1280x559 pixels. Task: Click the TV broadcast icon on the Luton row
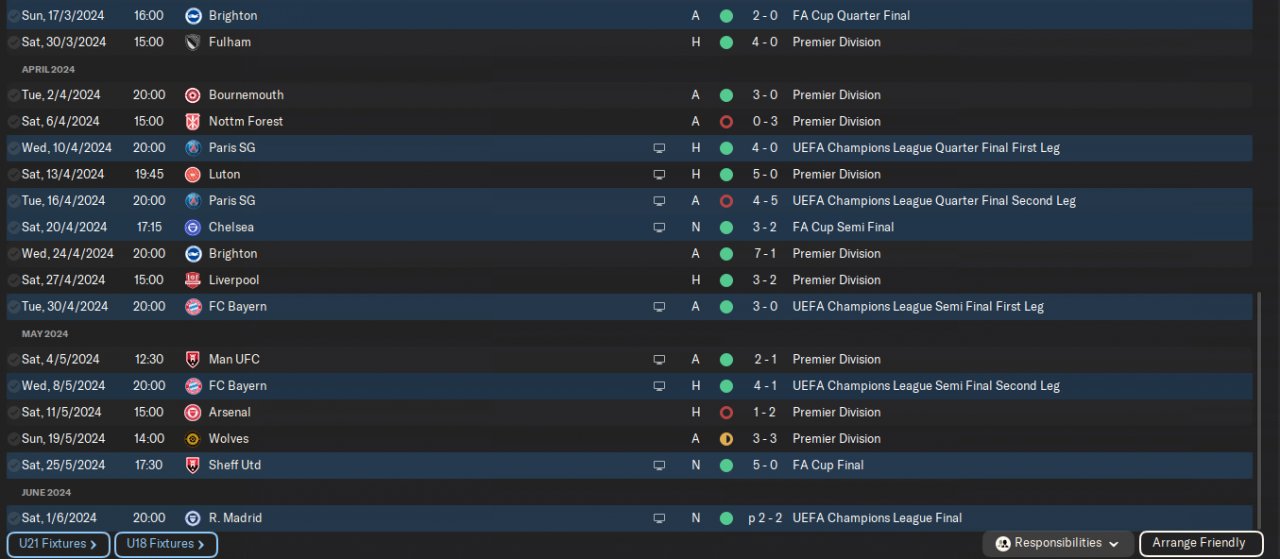point(659,175)
